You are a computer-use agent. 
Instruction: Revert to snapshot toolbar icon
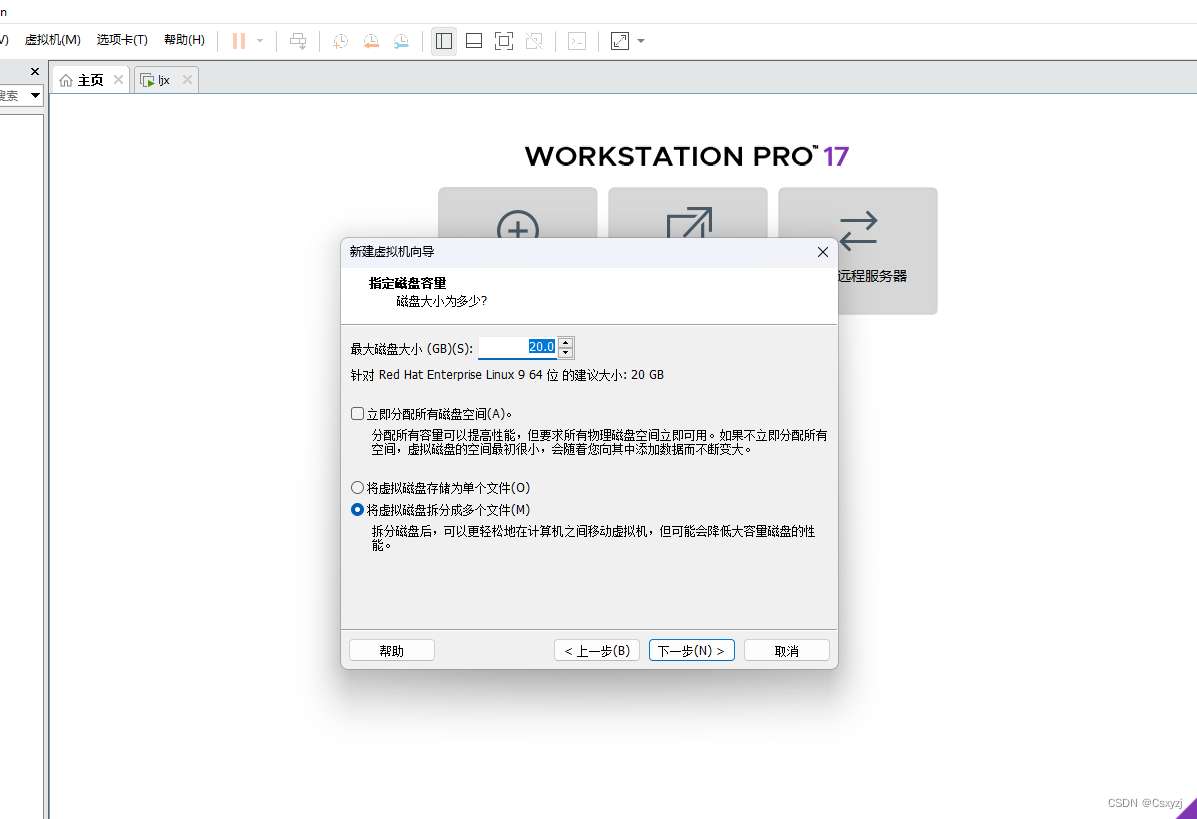click(371, 41)
